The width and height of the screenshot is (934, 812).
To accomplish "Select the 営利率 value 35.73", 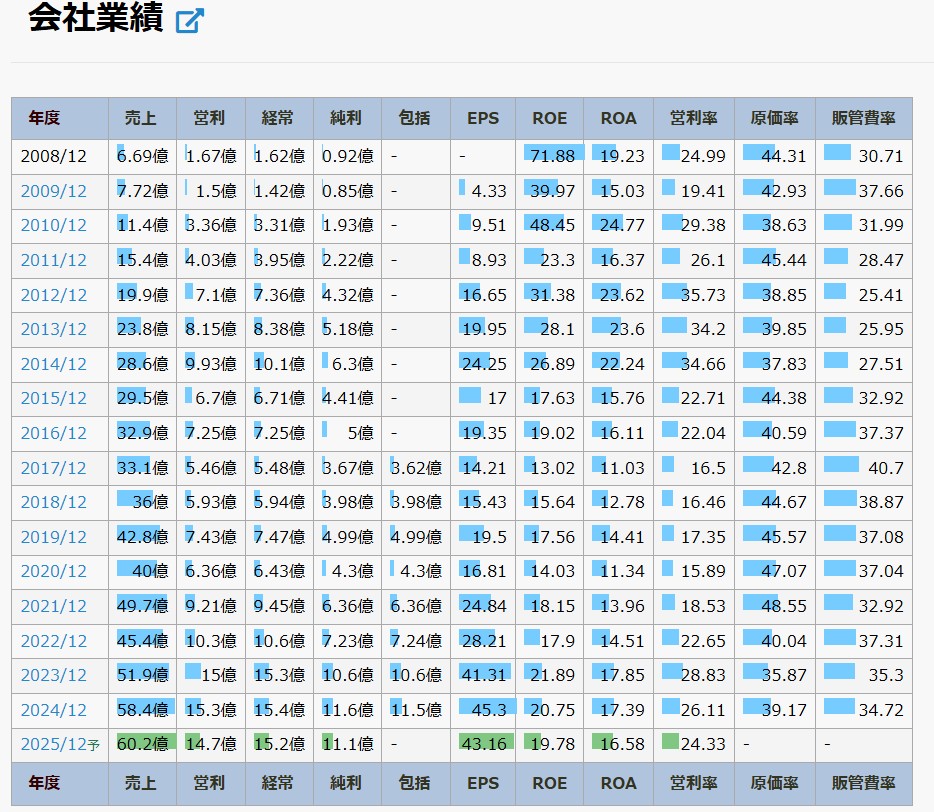I will pyautogui.click(x=703, y=295).
